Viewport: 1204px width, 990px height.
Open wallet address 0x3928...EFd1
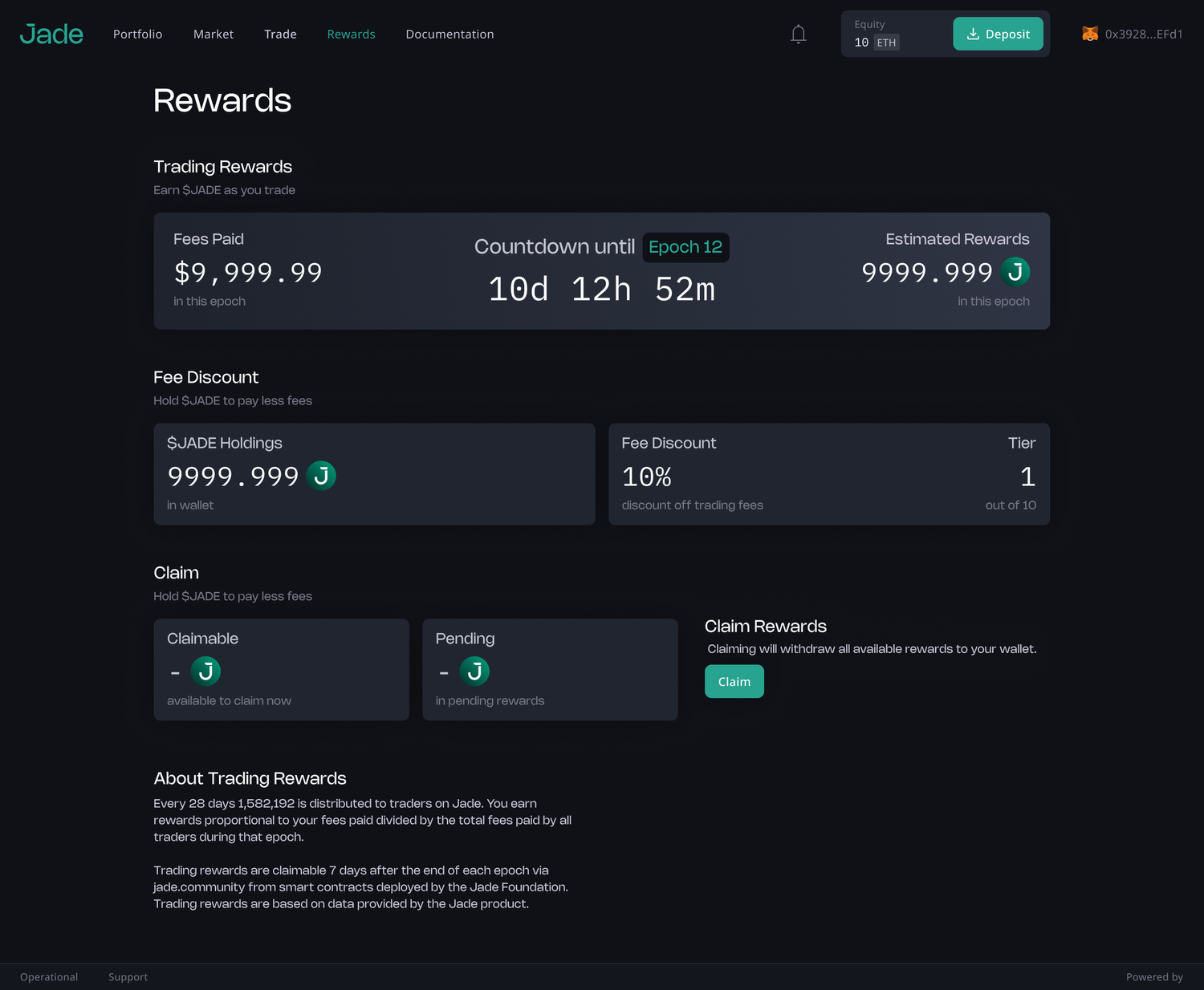(1144, 34)
